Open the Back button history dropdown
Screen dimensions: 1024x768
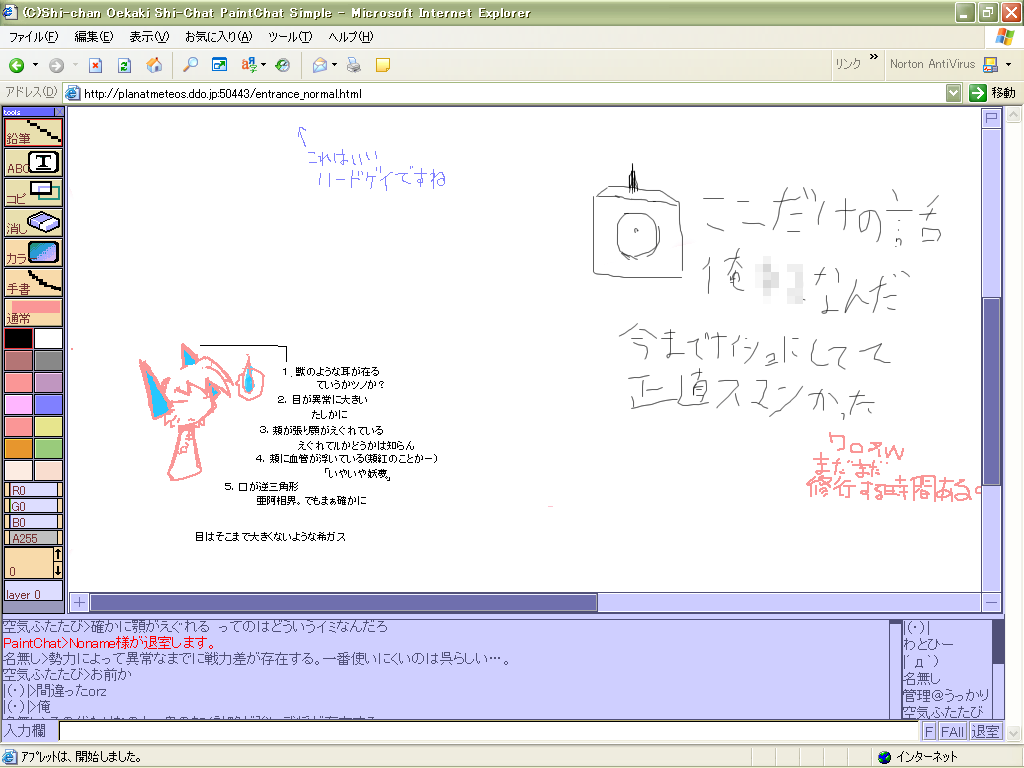click(x=35, y=65)
